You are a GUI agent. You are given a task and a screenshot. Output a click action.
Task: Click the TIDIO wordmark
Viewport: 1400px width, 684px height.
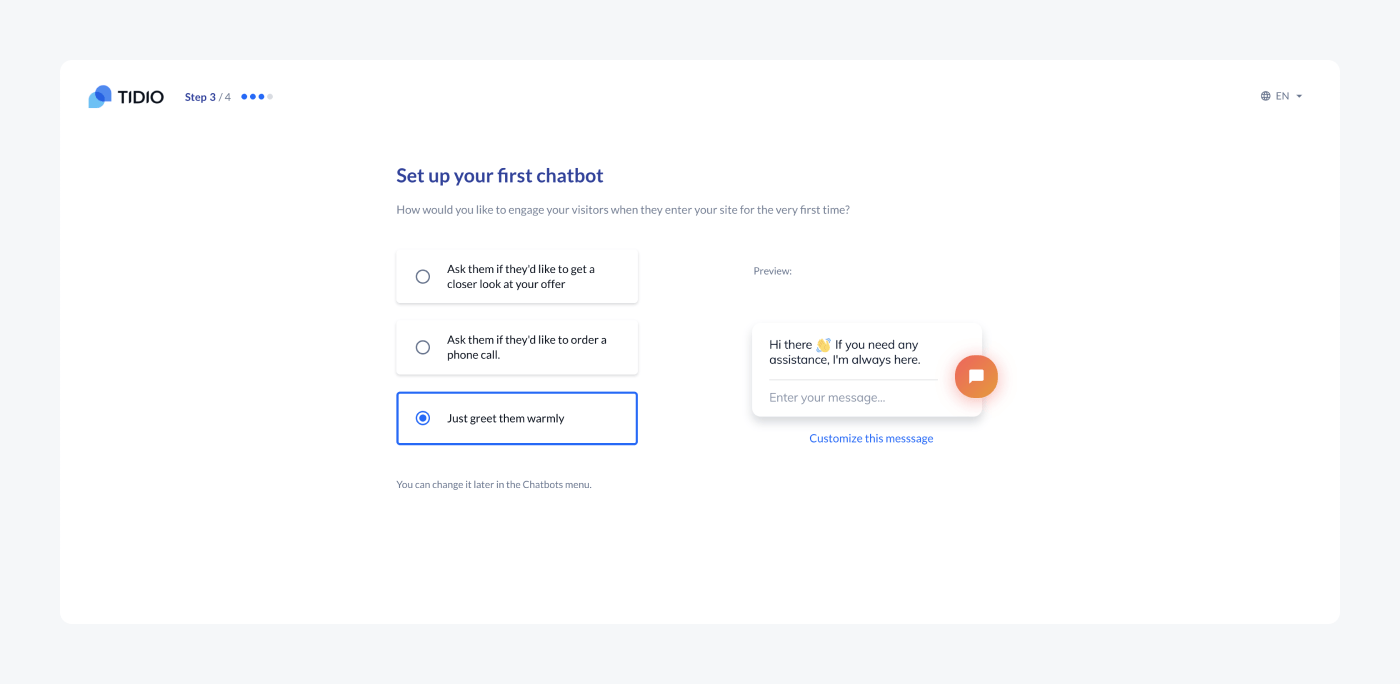pos(140,96)
